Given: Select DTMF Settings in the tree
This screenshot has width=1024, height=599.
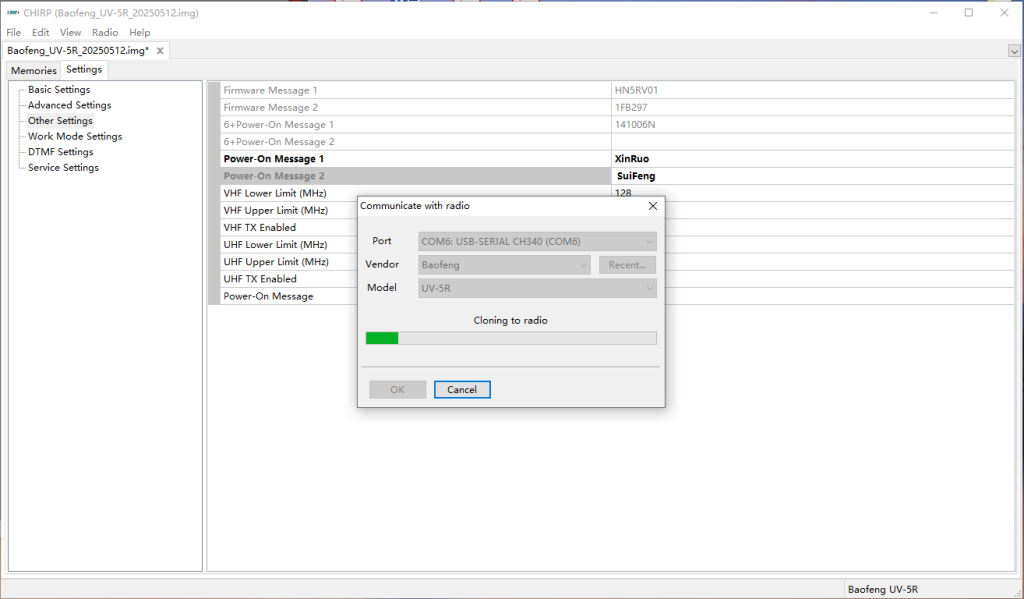Looking at the screenshot, I should (60, 152).
